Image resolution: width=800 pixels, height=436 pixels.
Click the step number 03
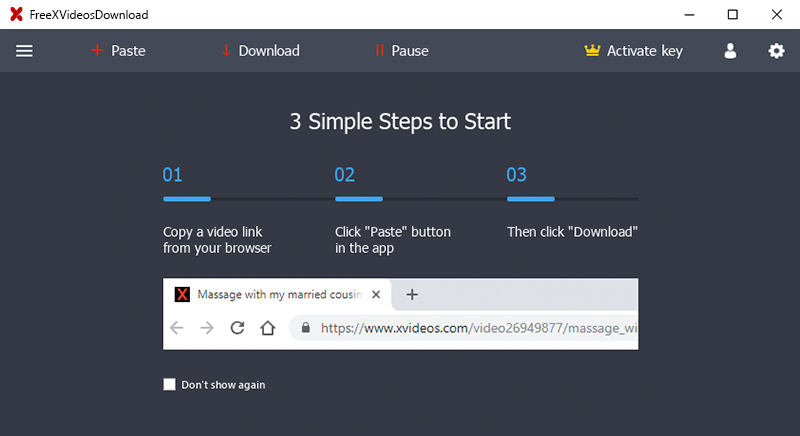[516, 175]
